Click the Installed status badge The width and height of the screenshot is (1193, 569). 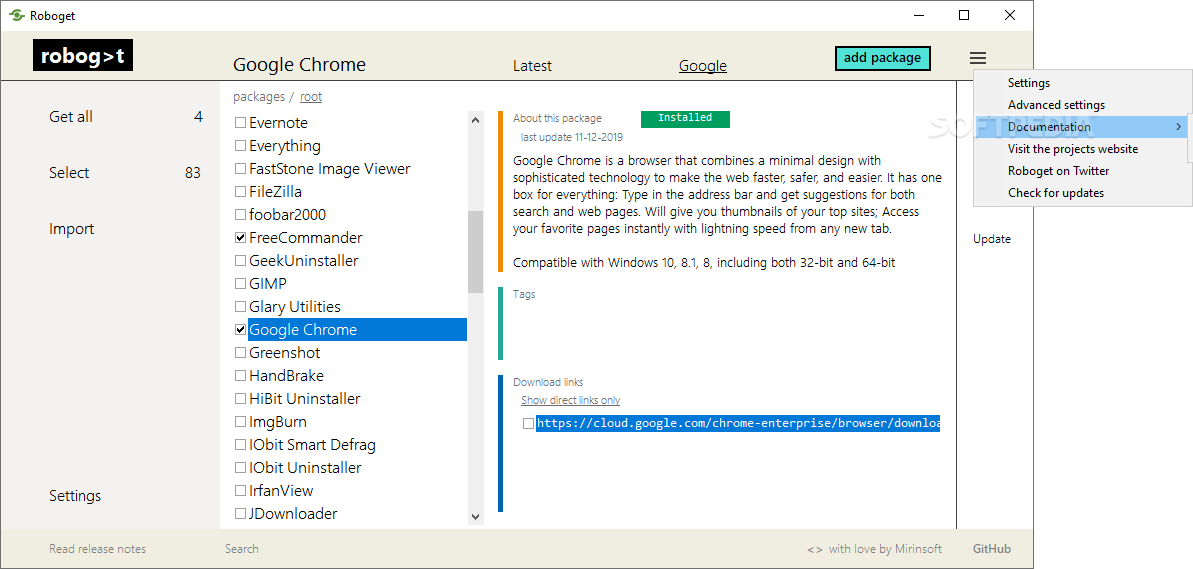click(x=685, y=119)
